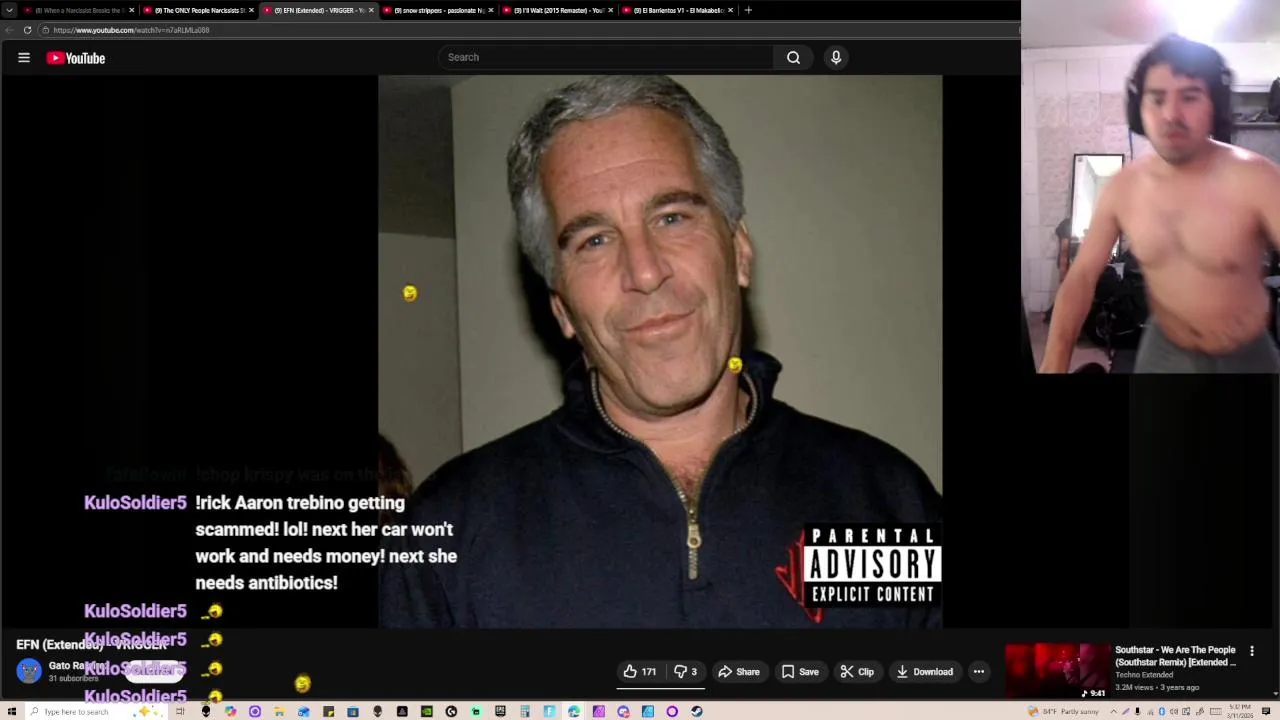
Task: Go to the YouTube home logo
Action: [75, 58]
